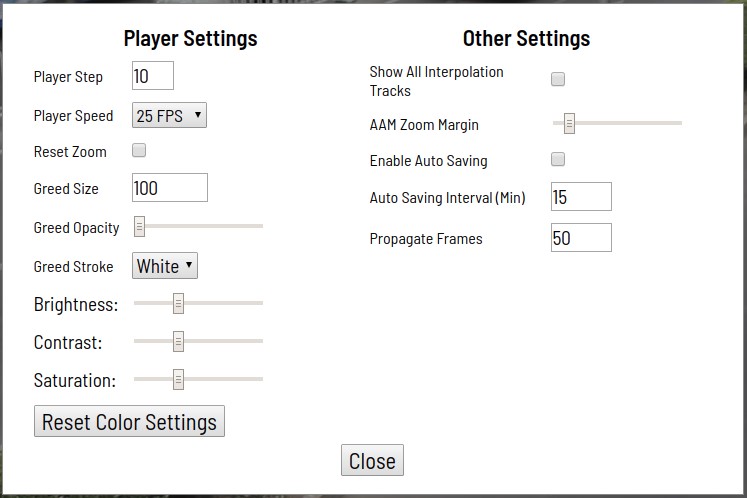Check the Enable Auto Saving checkbox
The width and height of the screenshot is (747, 498).
pos(558,159)
